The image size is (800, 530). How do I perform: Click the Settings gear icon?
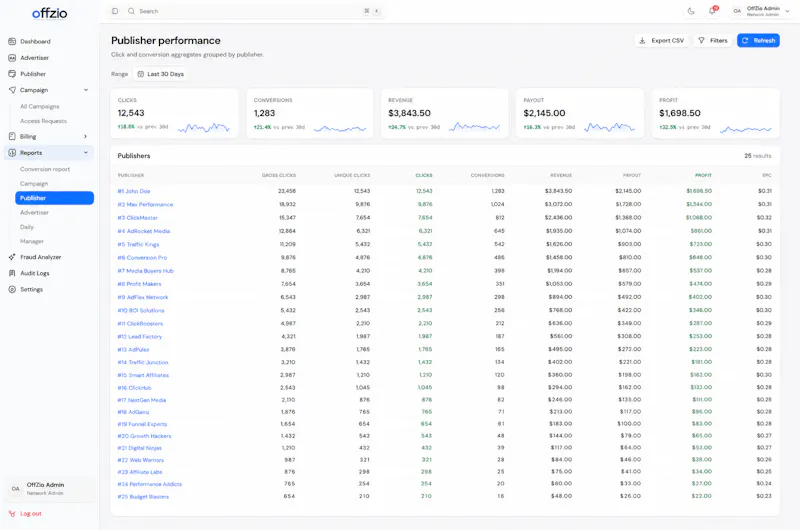click(12, 289)
